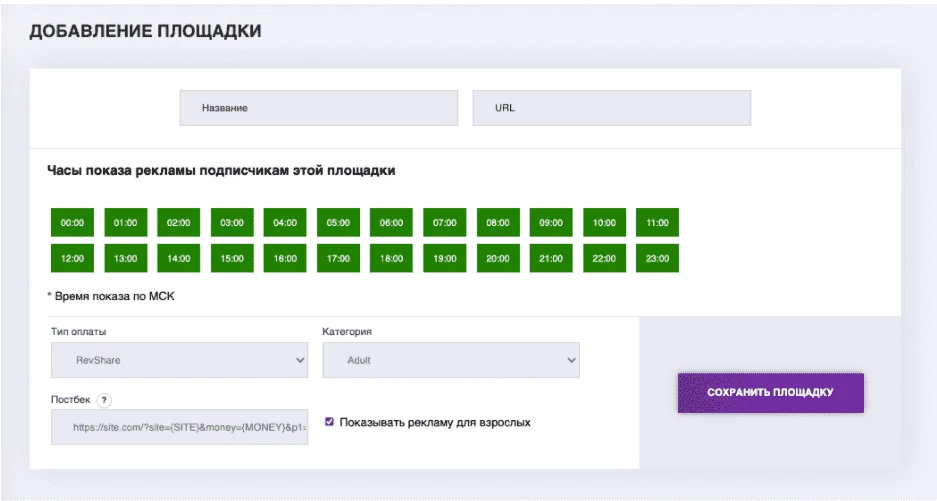Select the 15:00 hour tile
The image size is (937, 501).
pyautogui.click(x=232, y=258)
